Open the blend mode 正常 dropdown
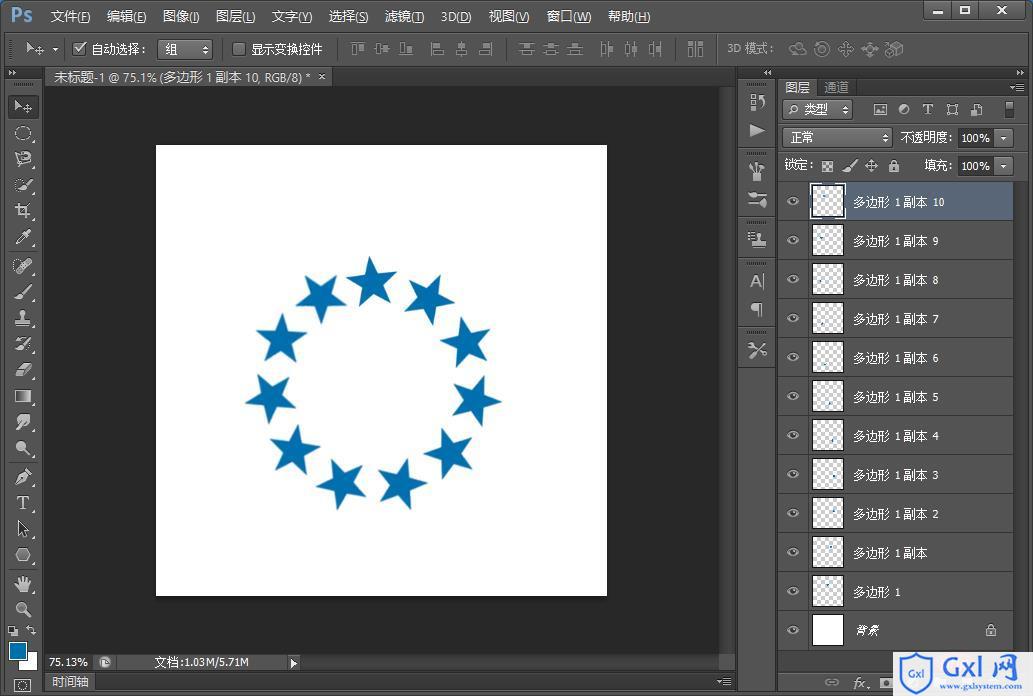The image size is (1033, 696). pyautogui.click(x=837, y=138)
